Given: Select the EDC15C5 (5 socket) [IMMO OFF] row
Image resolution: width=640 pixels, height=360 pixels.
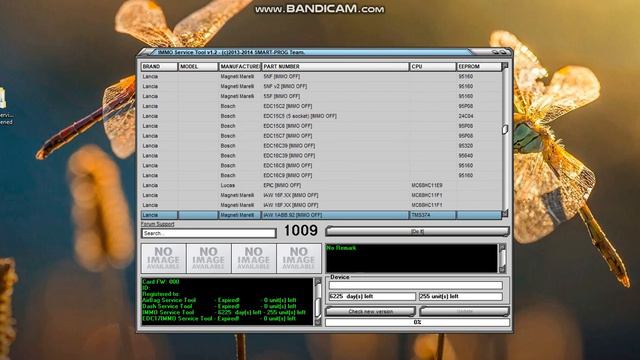Looking at the screenshot, I should click(321, 116).
